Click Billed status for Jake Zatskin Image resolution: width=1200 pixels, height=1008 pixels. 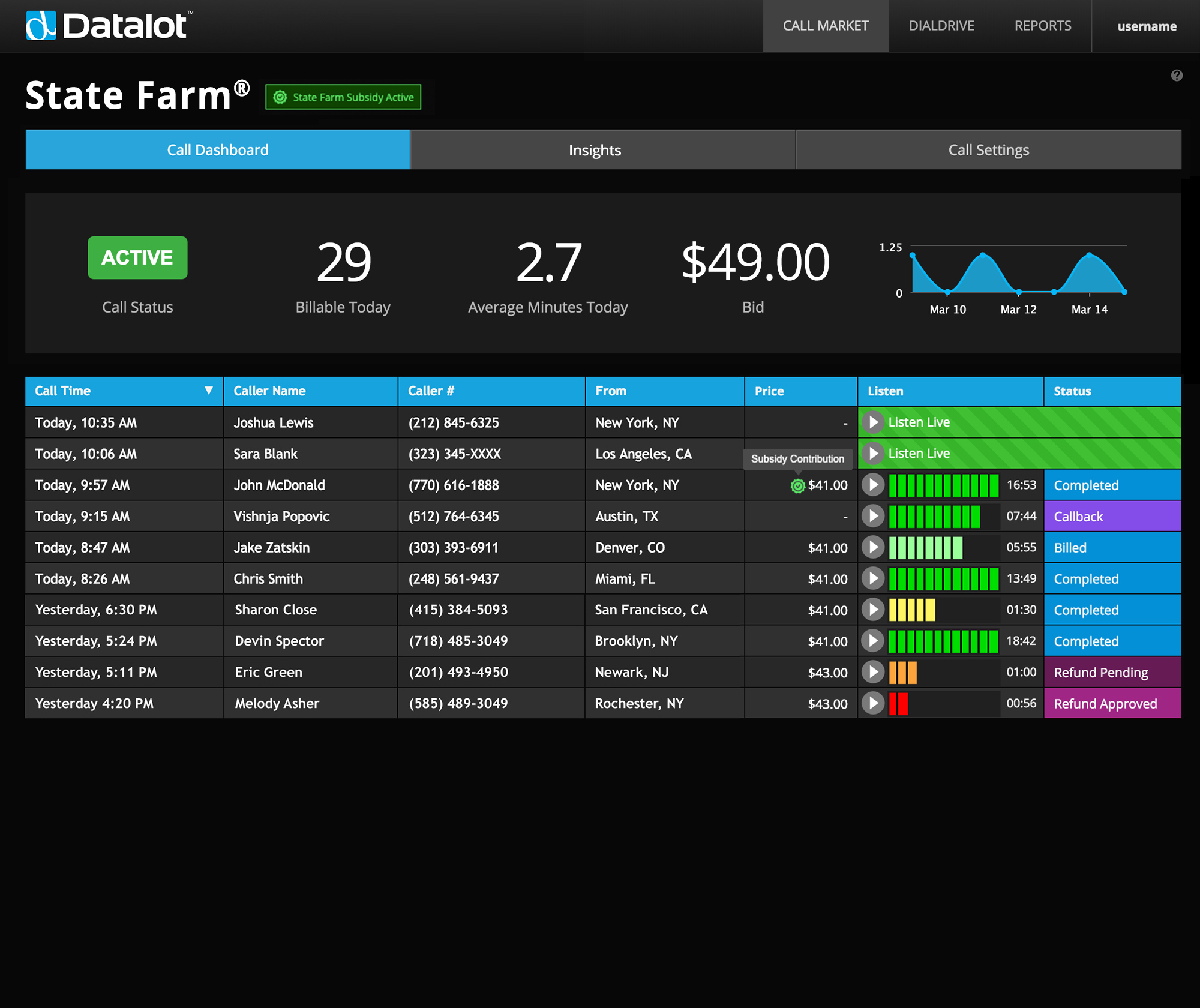click(1112, 547)
